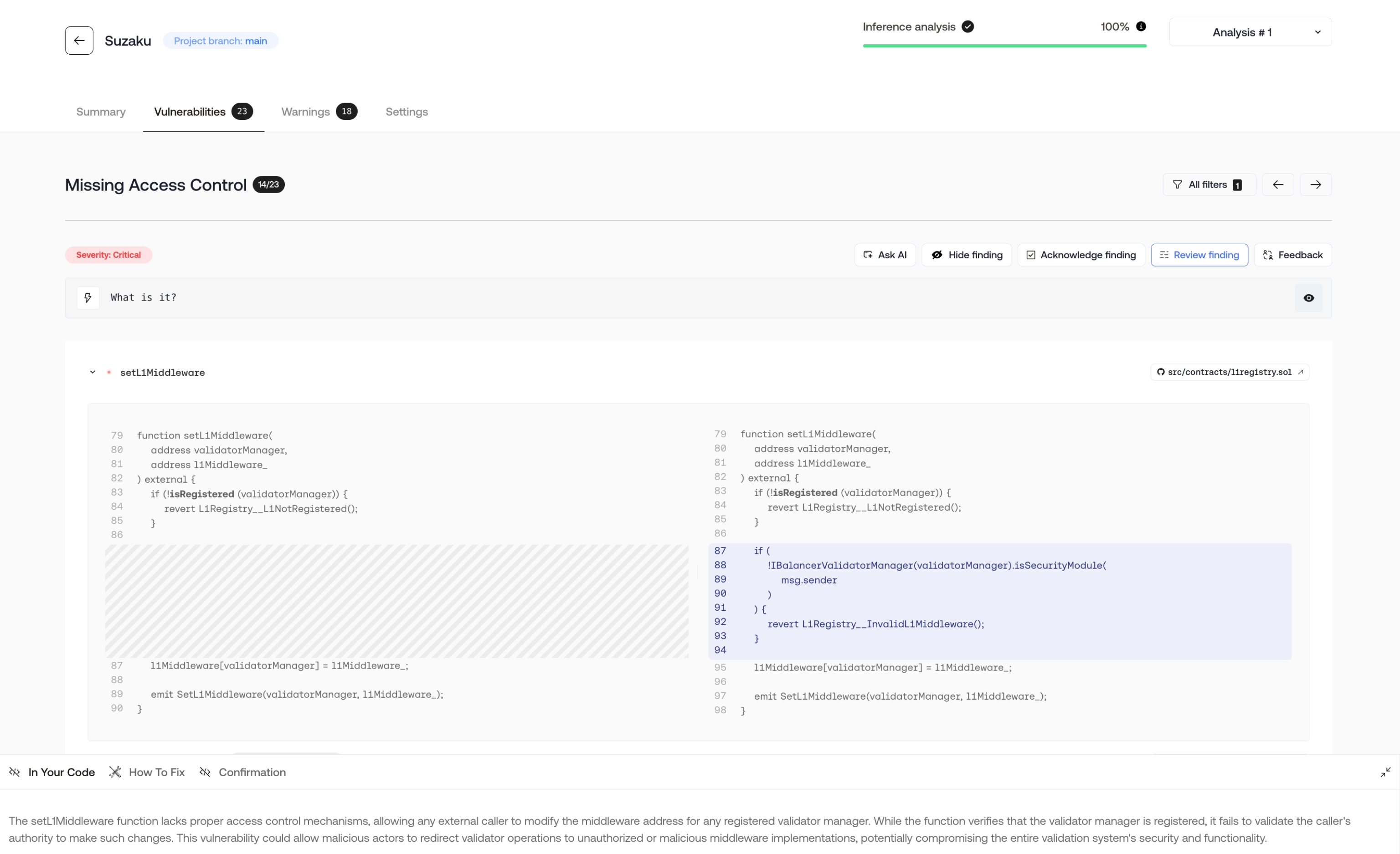This screenshot has height=854, width=1400.
Task: Click the Project branch: main badge
Action: pos(221,41)
